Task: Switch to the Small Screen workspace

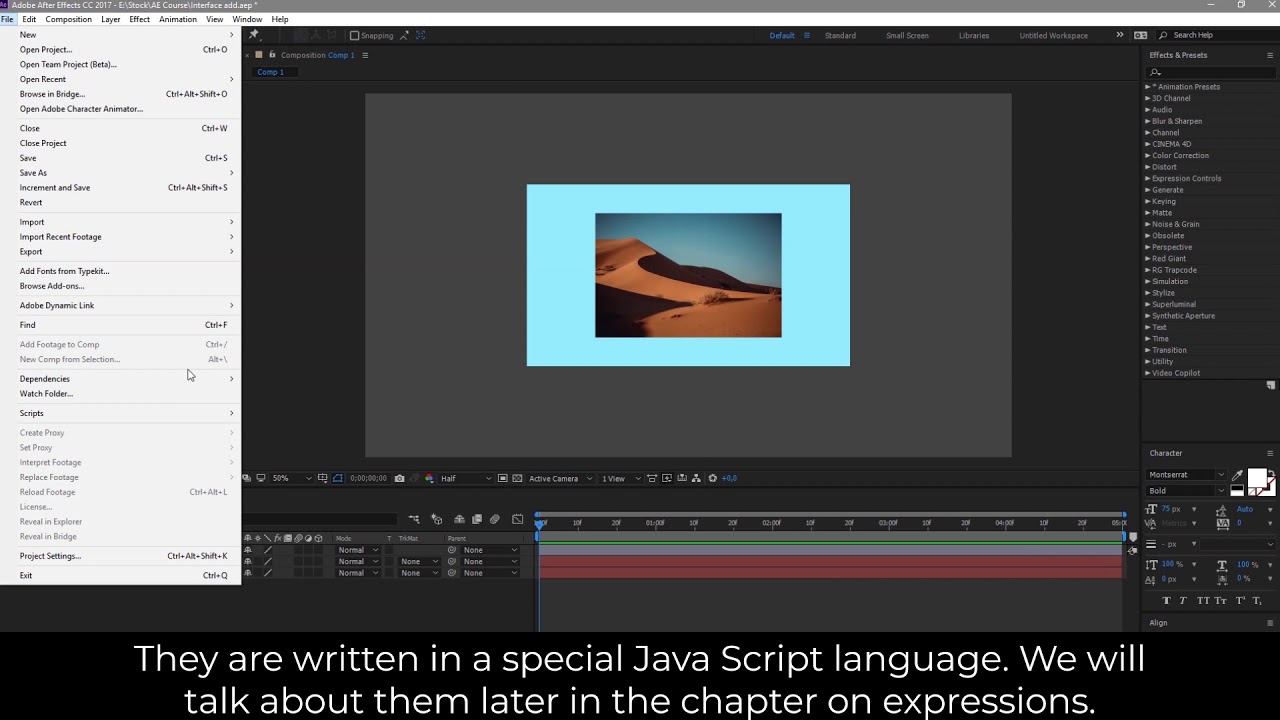Action: pyautogui.click(x=907, y=35)
